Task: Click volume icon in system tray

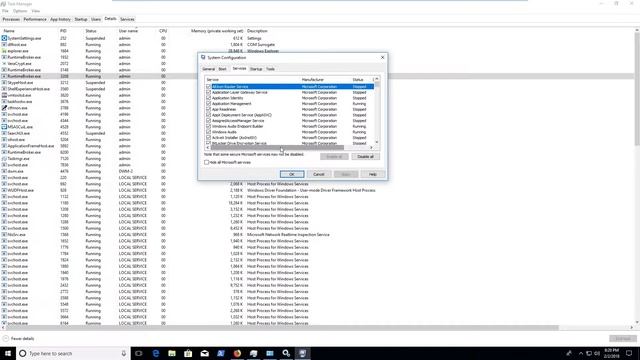Action: (597, 353)
